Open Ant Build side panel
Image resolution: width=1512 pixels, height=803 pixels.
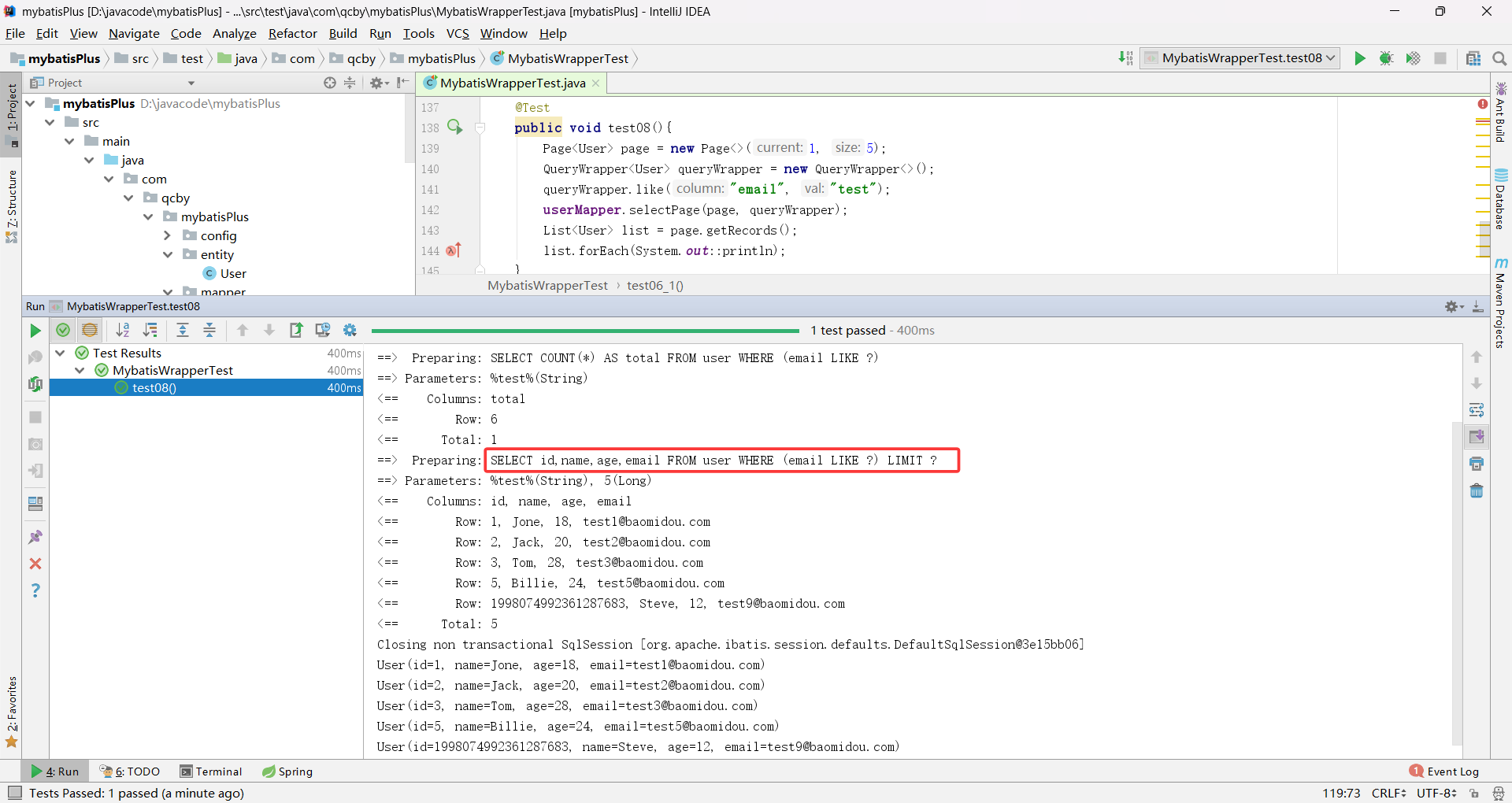click(1501, 112)
